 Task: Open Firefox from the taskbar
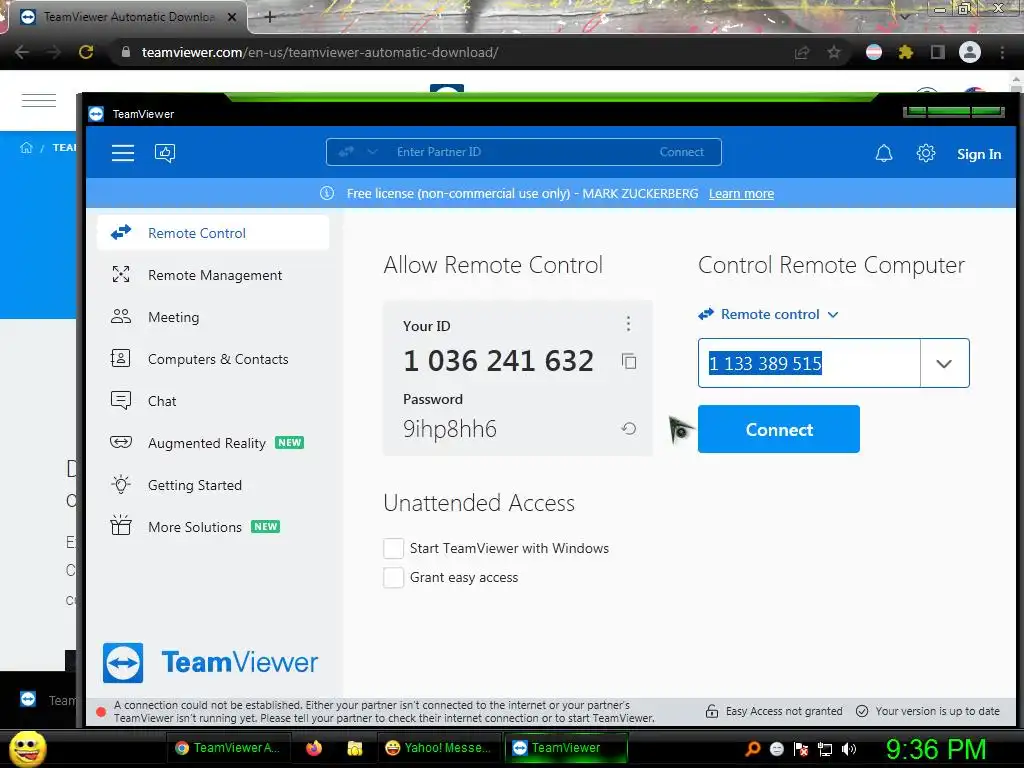pos(314,748)
